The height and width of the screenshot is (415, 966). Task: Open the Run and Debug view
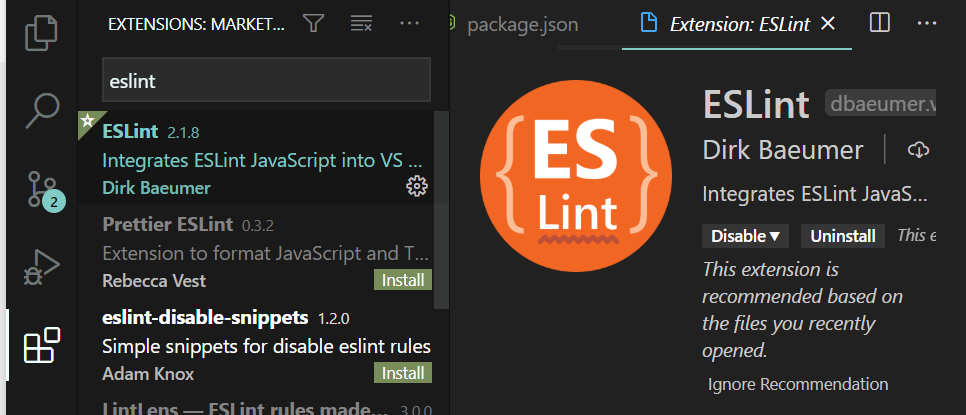pos(43,267)
